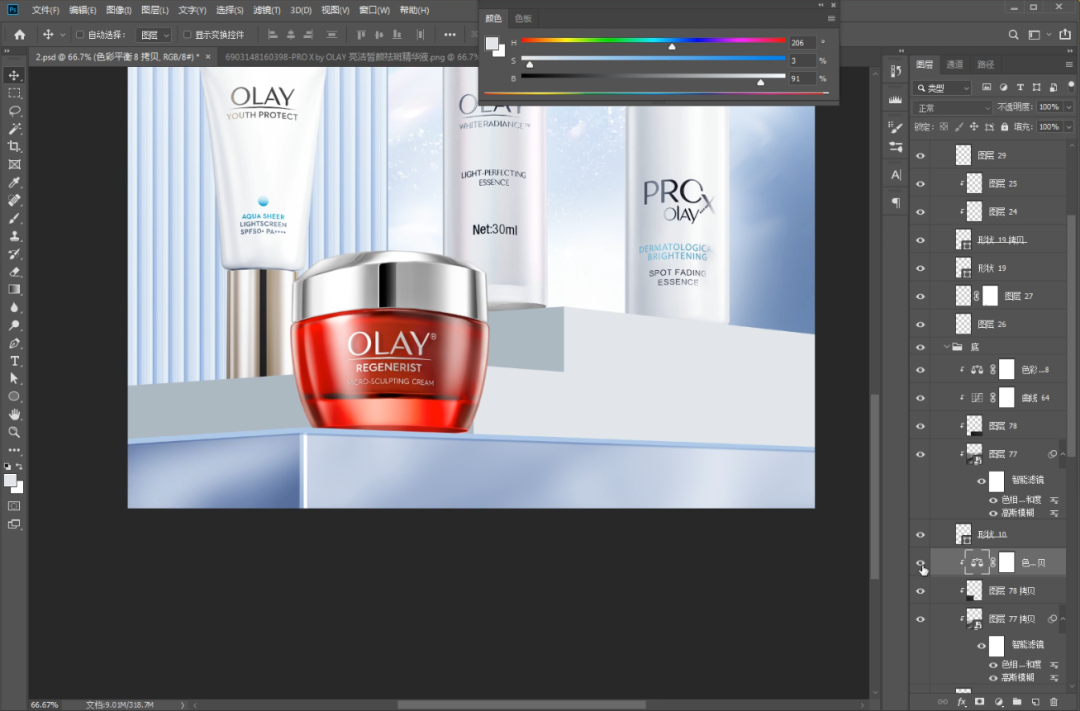Screen dimensions: 1080x711
Task: Select the Gradient tool
Action: pos(14,289)
